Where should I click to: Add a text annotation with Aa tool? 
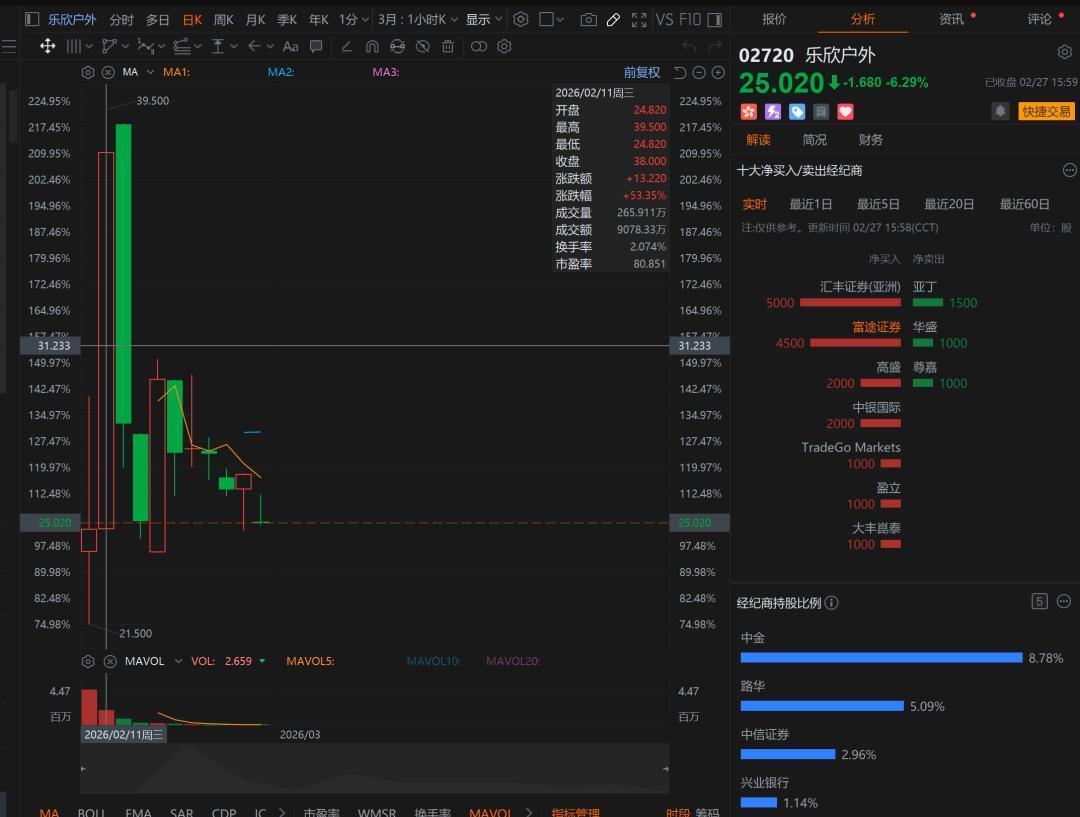pos(290,46)
